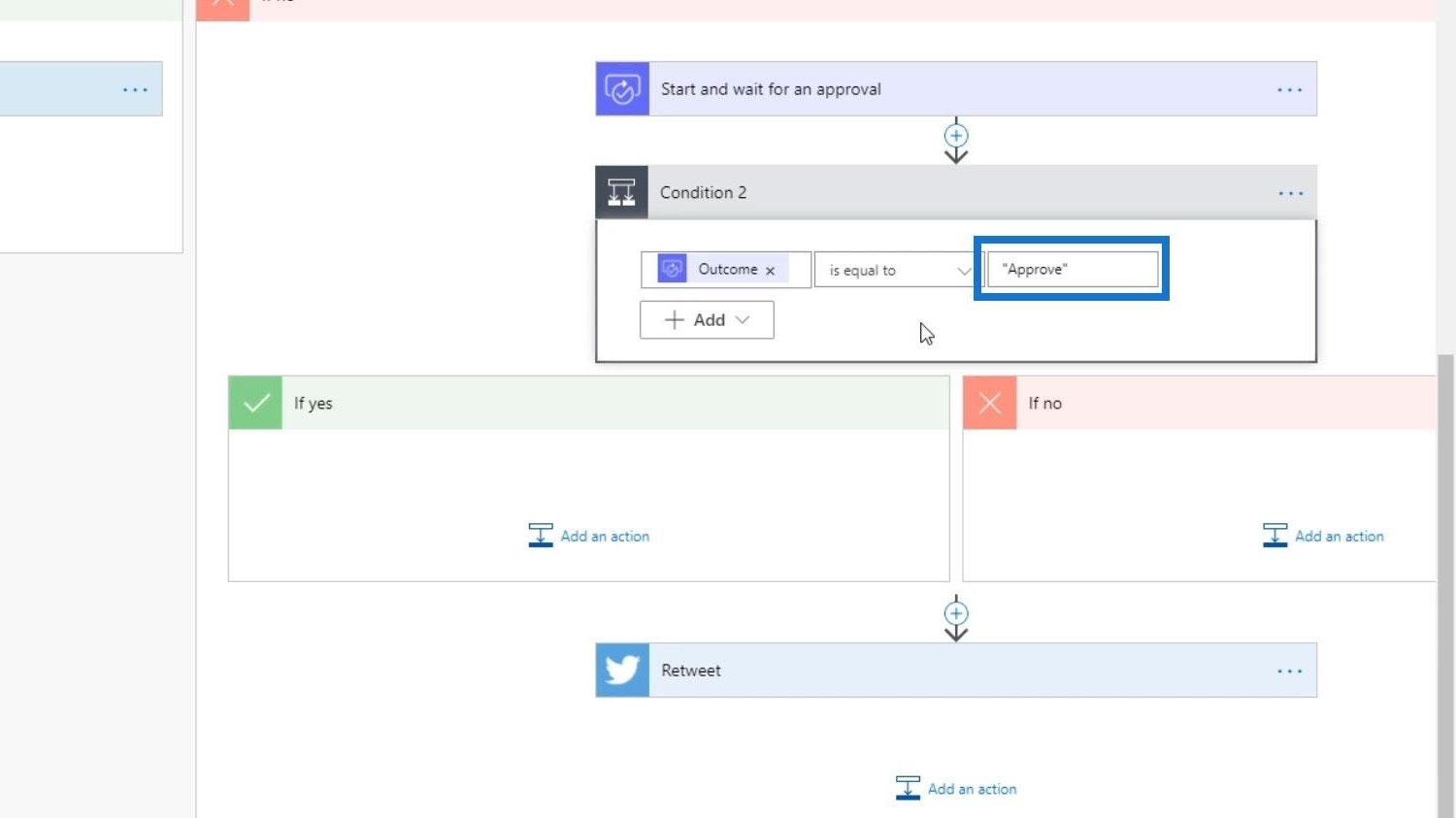
Task: Click the vertical scrollbar thumb
Action: [1445, 586]
